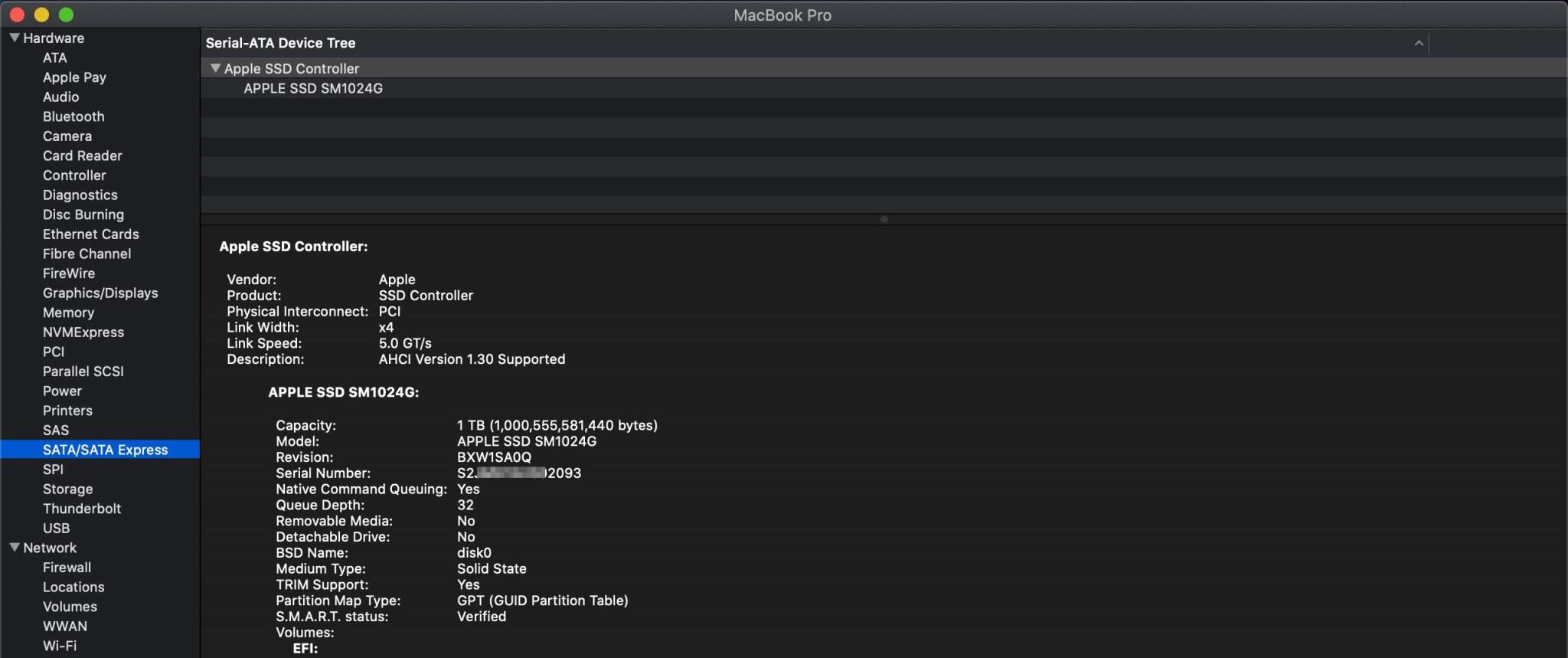Select Memory in the Hardware list
Viewport: 1568px width, 658px height.
(68, 313)
